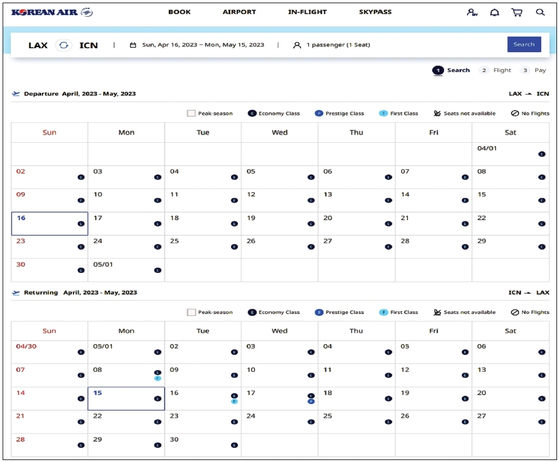Click Peak-season box in departure legend
The image size is (559, 462).
(191, 113)
